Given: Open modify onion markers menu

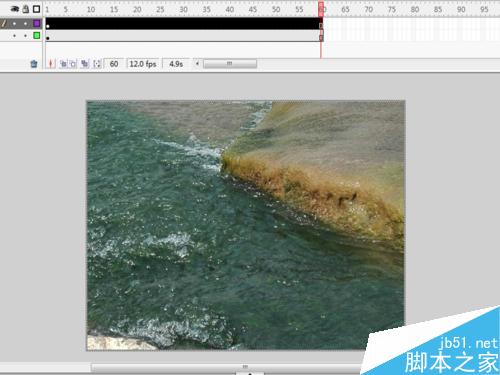Looking at the screenshot, I should click(x=97, y=64).
